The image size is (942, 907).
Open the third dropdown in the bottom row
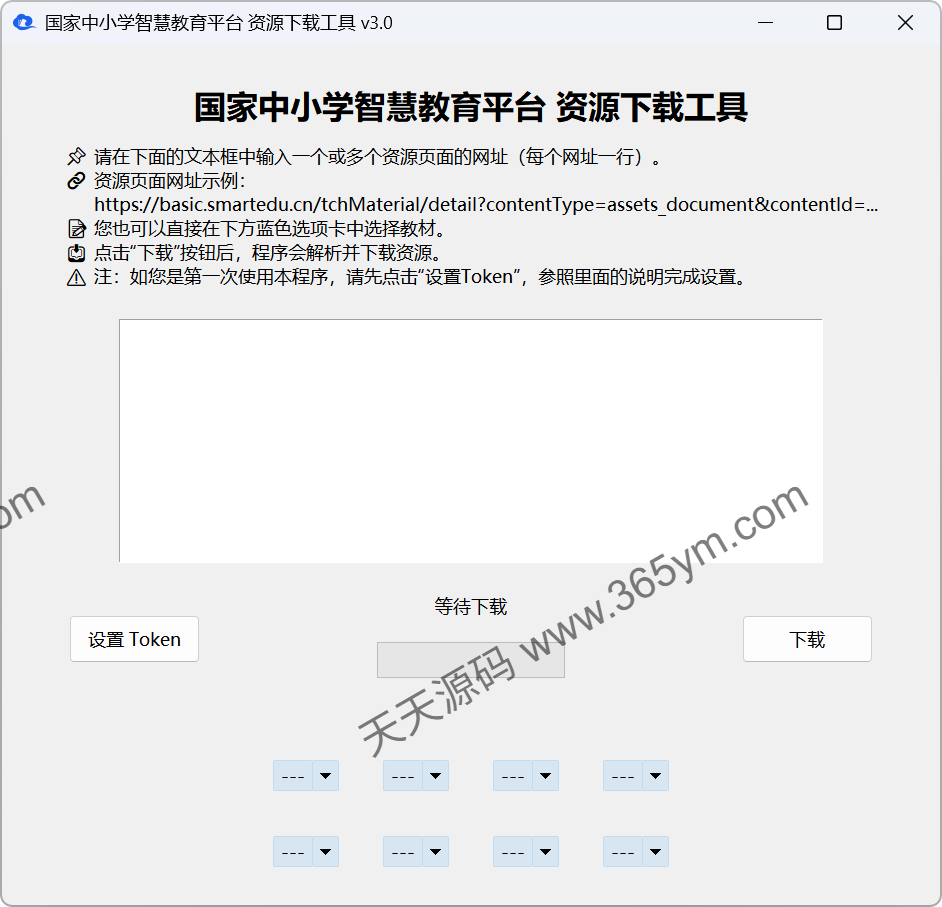(525, 851)
